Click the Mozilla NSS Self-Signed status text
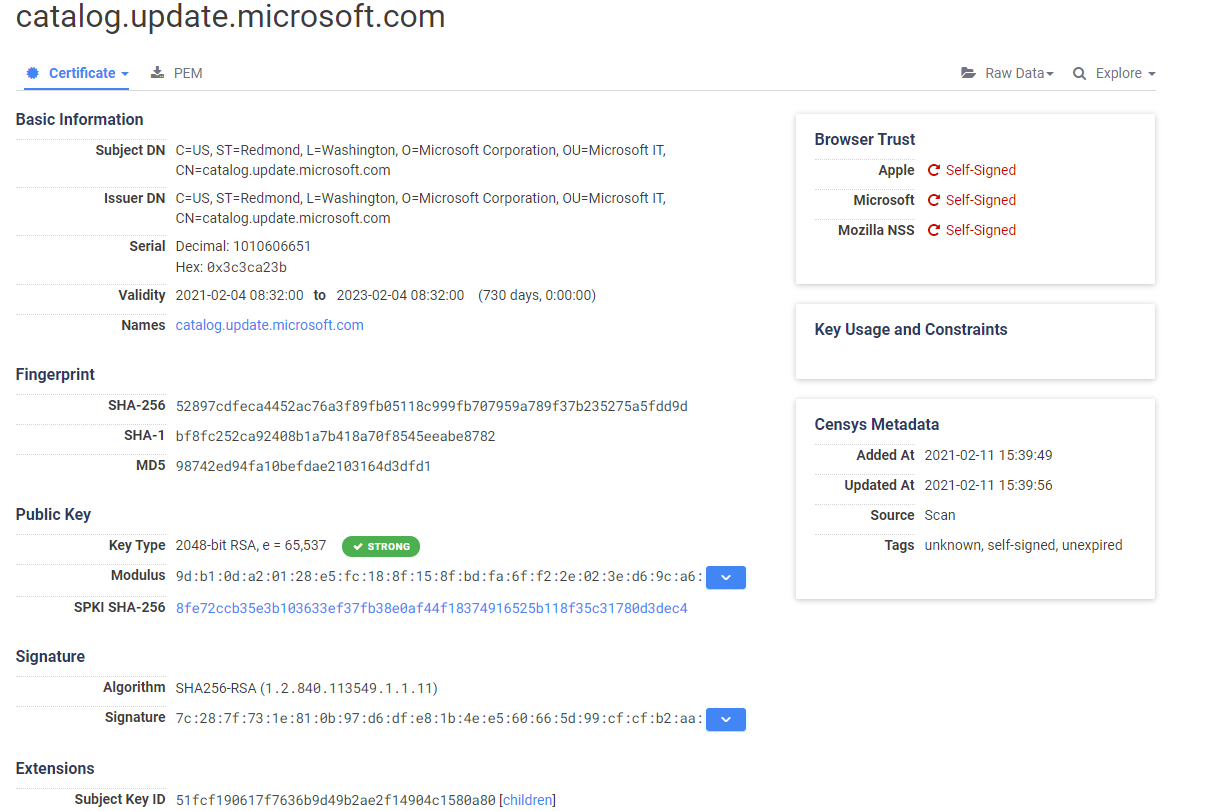The height and width of the screenshot is (811, 1216). click(x=981, y=230)
